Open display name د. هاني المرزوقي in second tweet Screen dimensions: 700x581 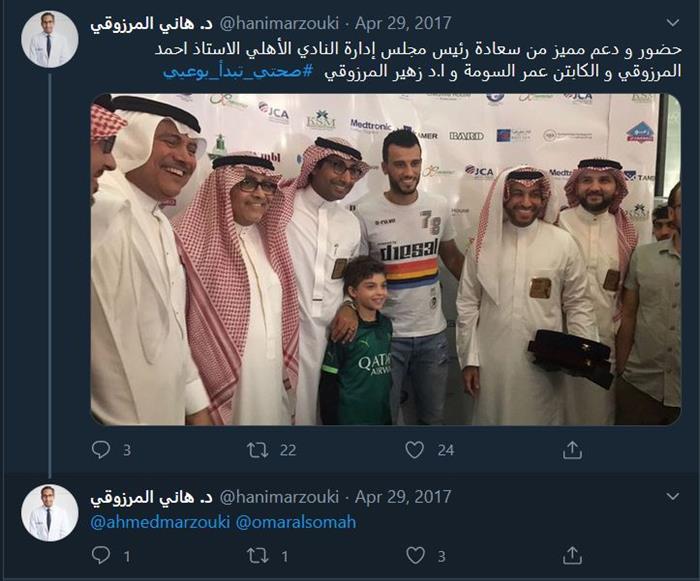[x=152, y=497]
